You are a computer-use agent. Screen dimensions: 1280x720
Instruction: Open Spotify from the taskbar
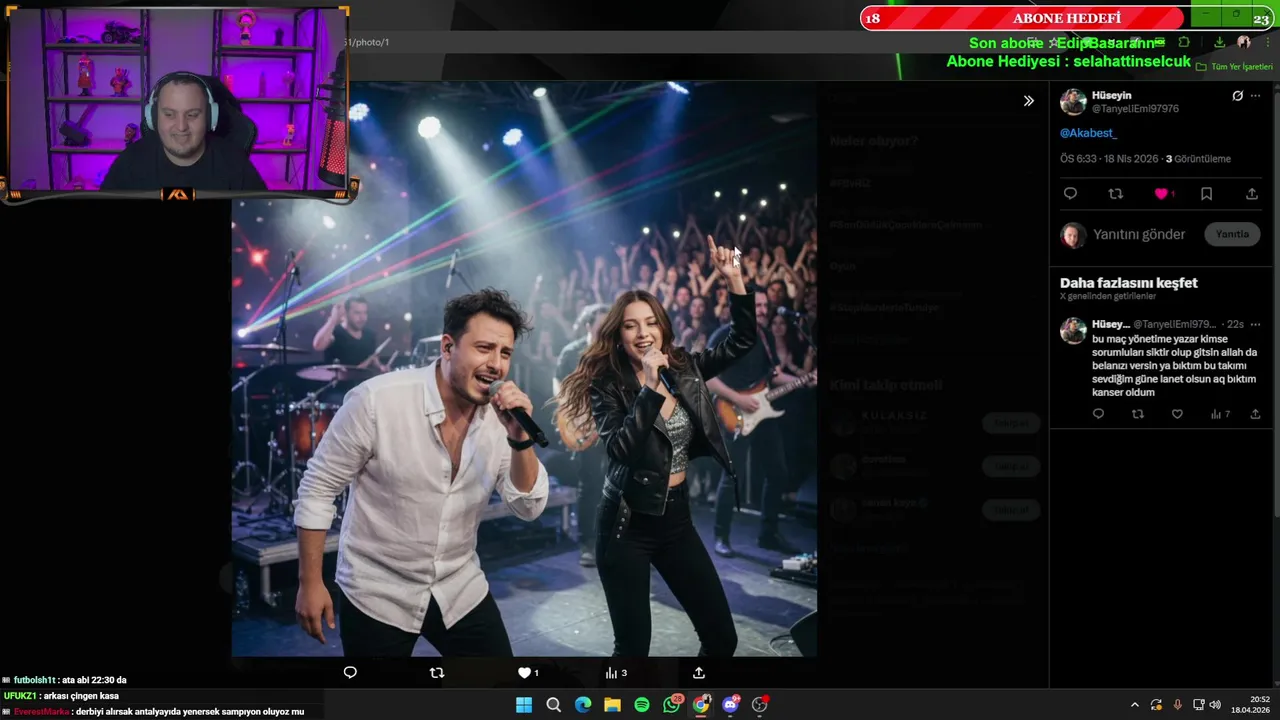point(642,705)
